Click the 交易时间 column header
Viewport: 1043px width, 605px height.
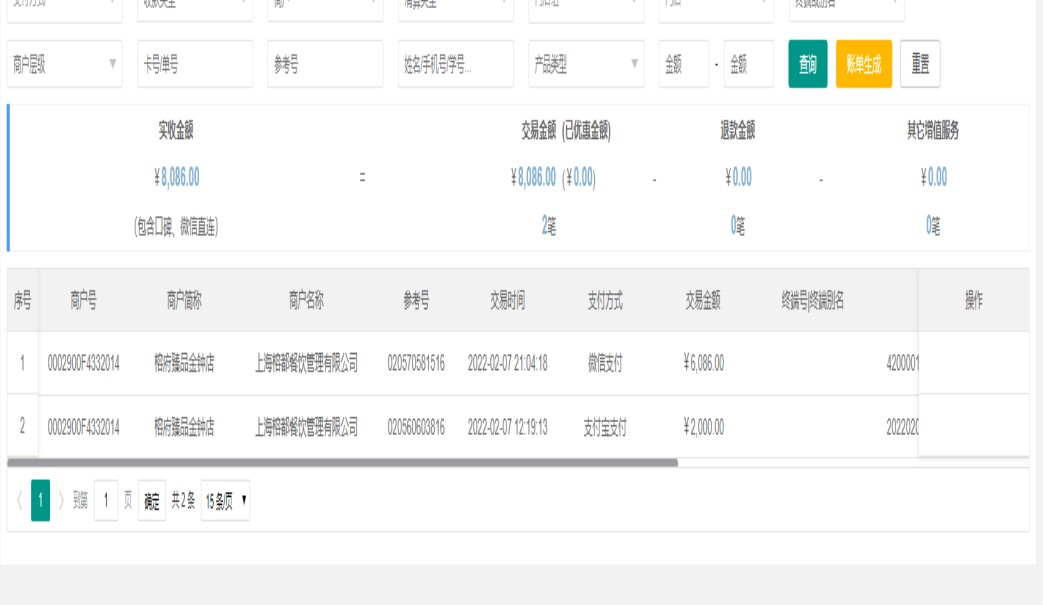coord(507,301)
